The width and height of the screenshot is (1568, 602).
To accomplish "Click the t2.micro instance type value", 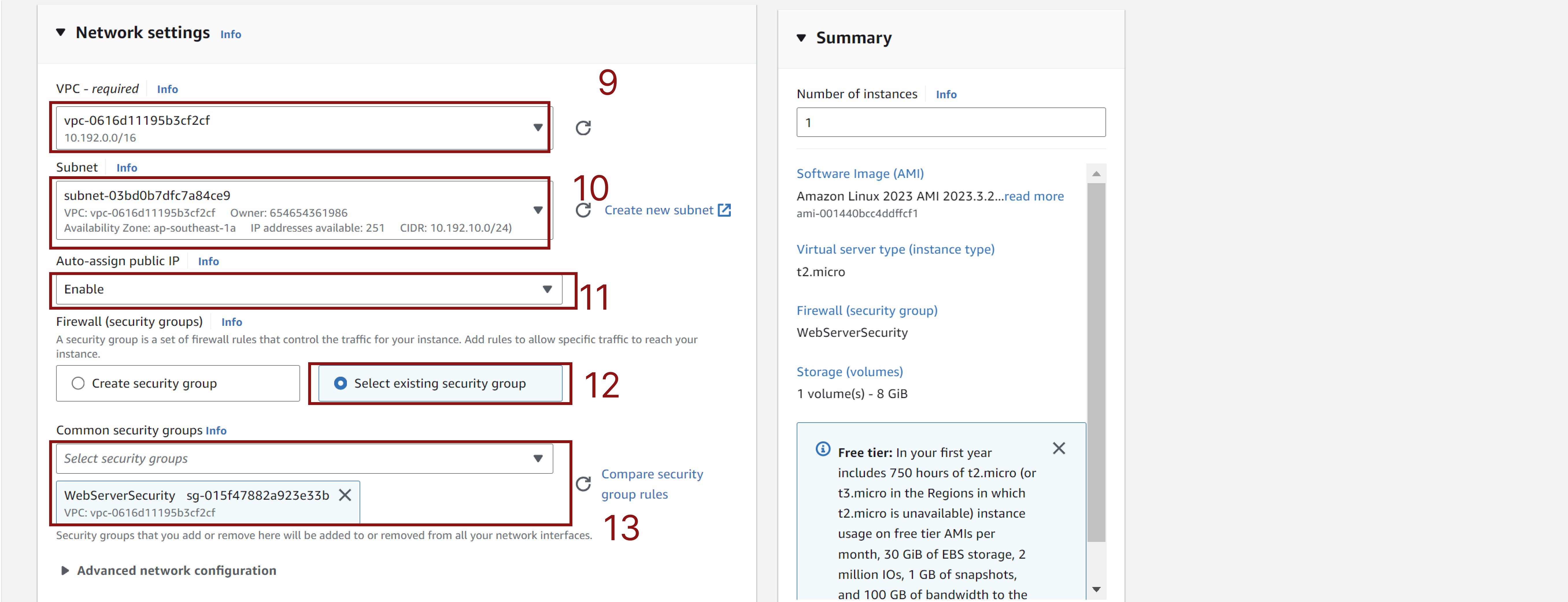I will [820, 272].
